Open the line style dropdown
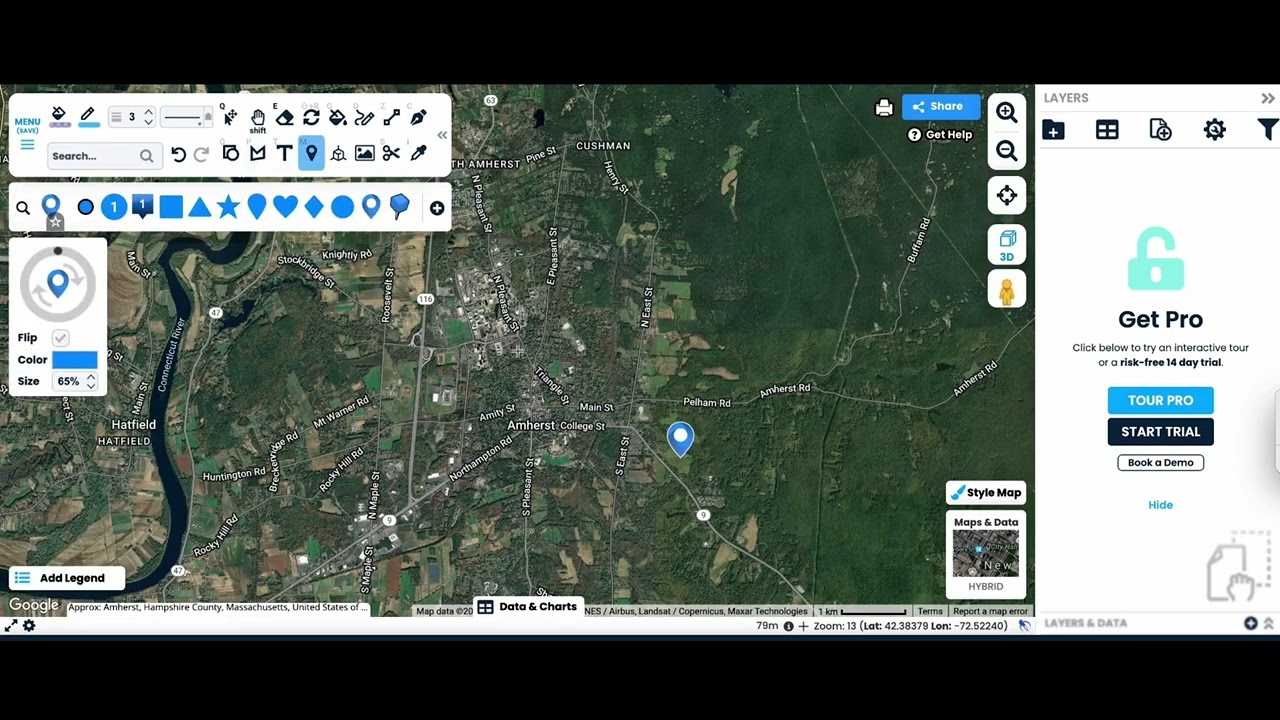This screenshot has height=720, width=1280. pos(187,117)
